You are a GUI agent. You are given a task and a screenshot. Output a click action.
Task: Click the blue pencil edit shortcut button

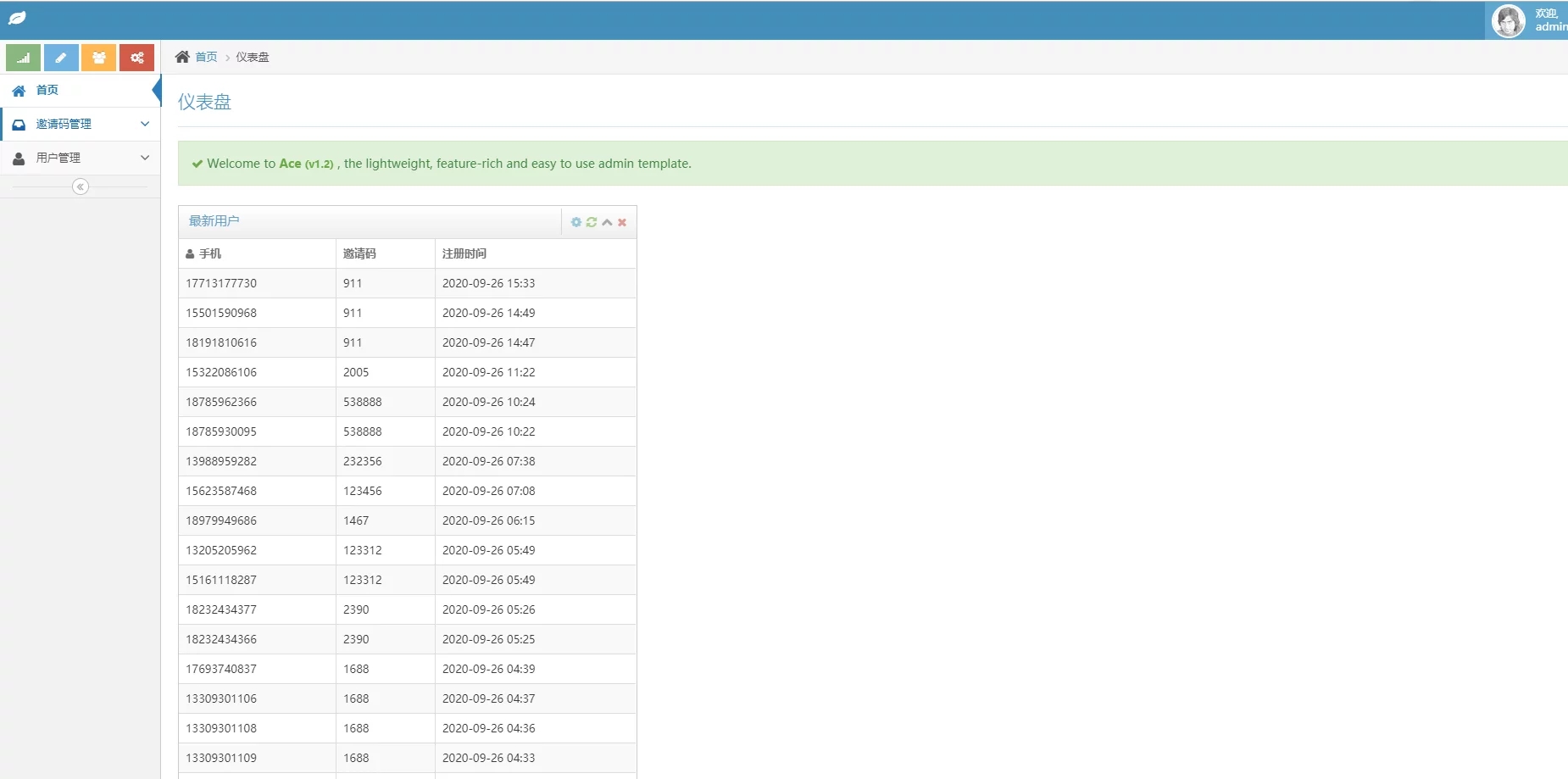tap(61, 58)
